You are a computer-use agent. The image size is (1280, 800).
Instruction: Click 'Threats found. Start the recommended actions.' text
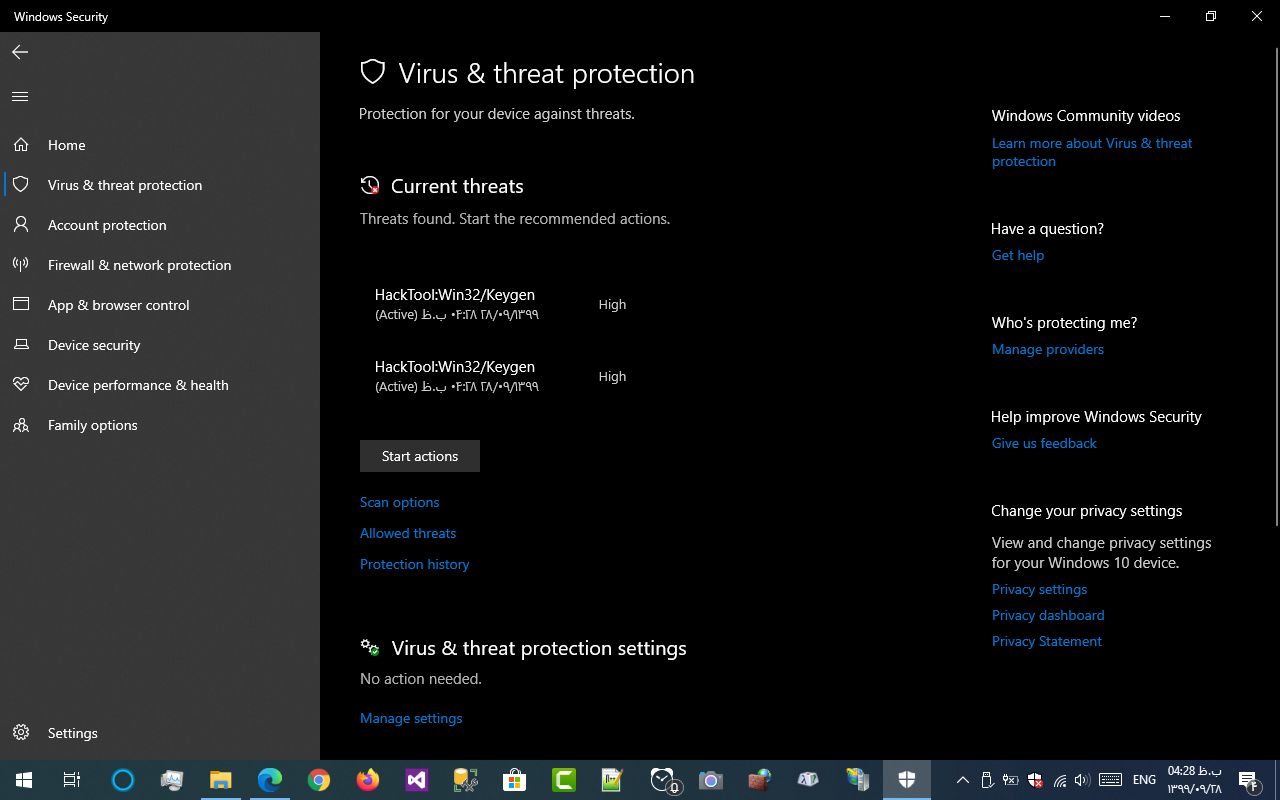coord(515,218)
